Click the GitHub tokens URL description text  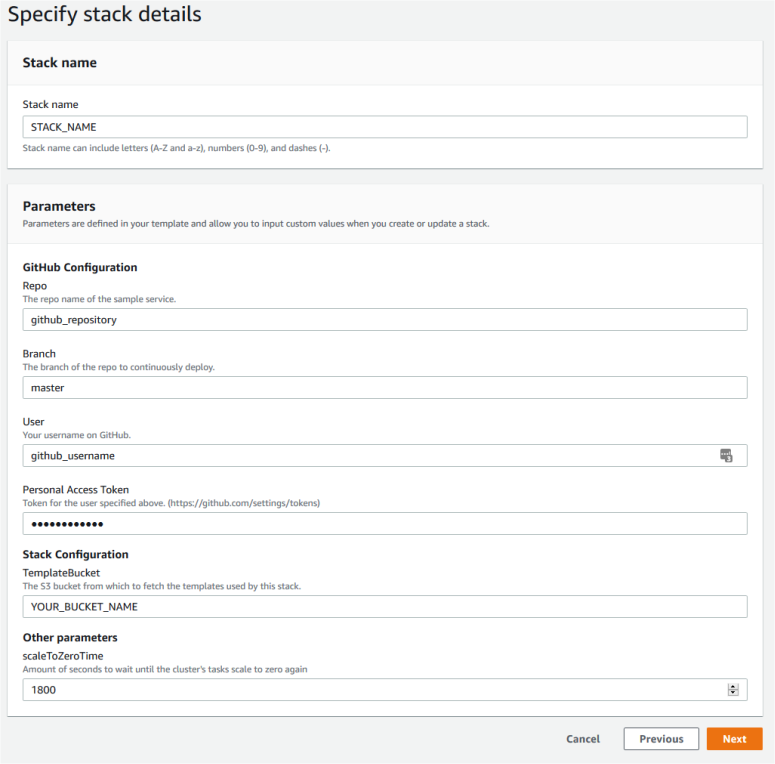point(171,503)
